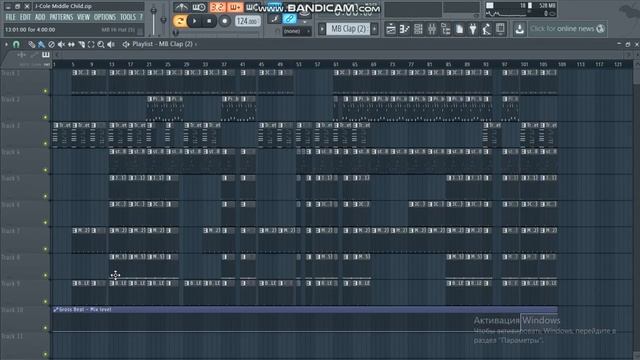The width and height of the screenshot is (640, 360).
Task: Open the VIEW menu
Action: pos(83,17)
